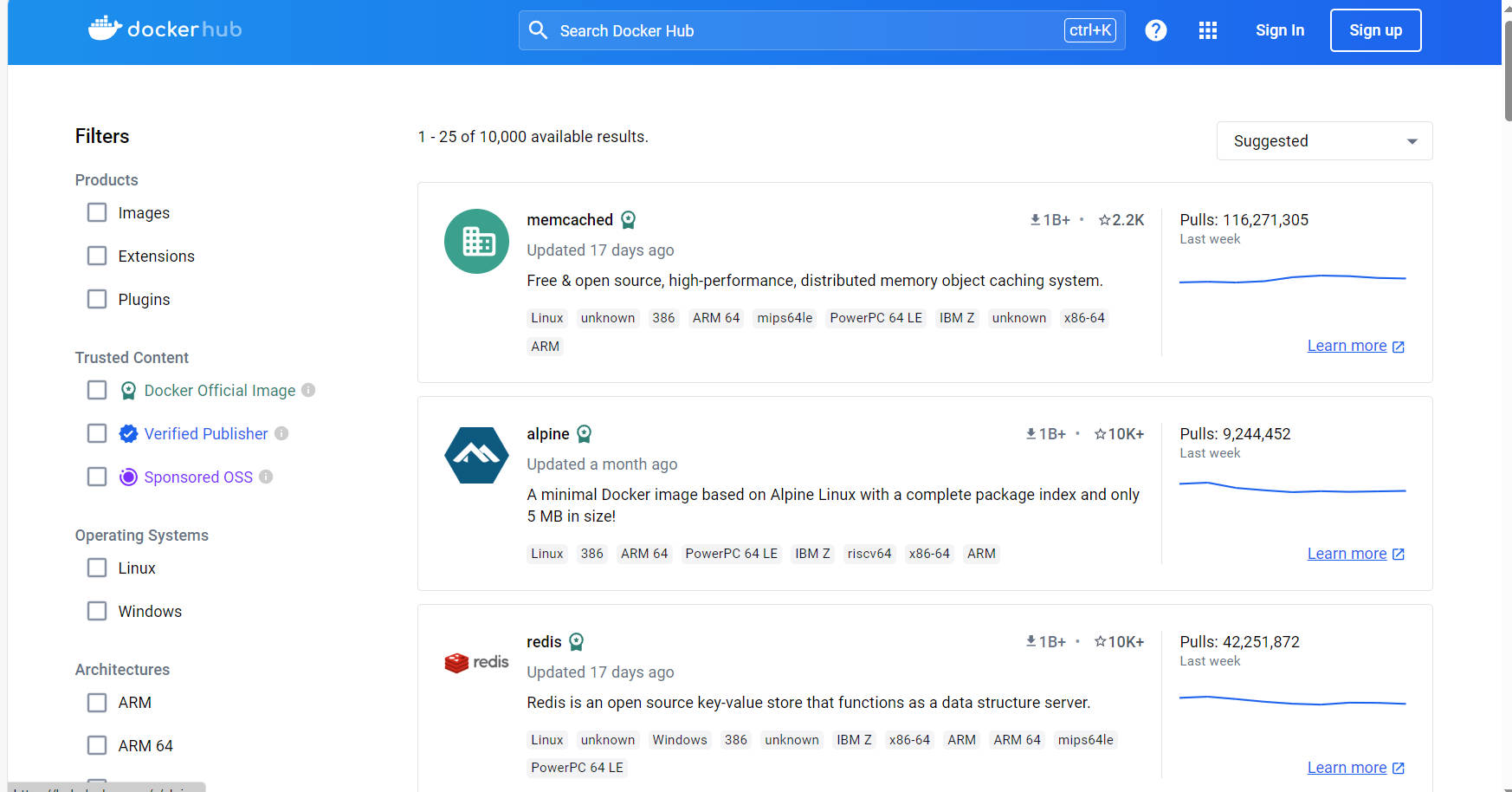Screen dimensions: 1512x792
Task: Click the redis logo image
Action: pos(476,662)
